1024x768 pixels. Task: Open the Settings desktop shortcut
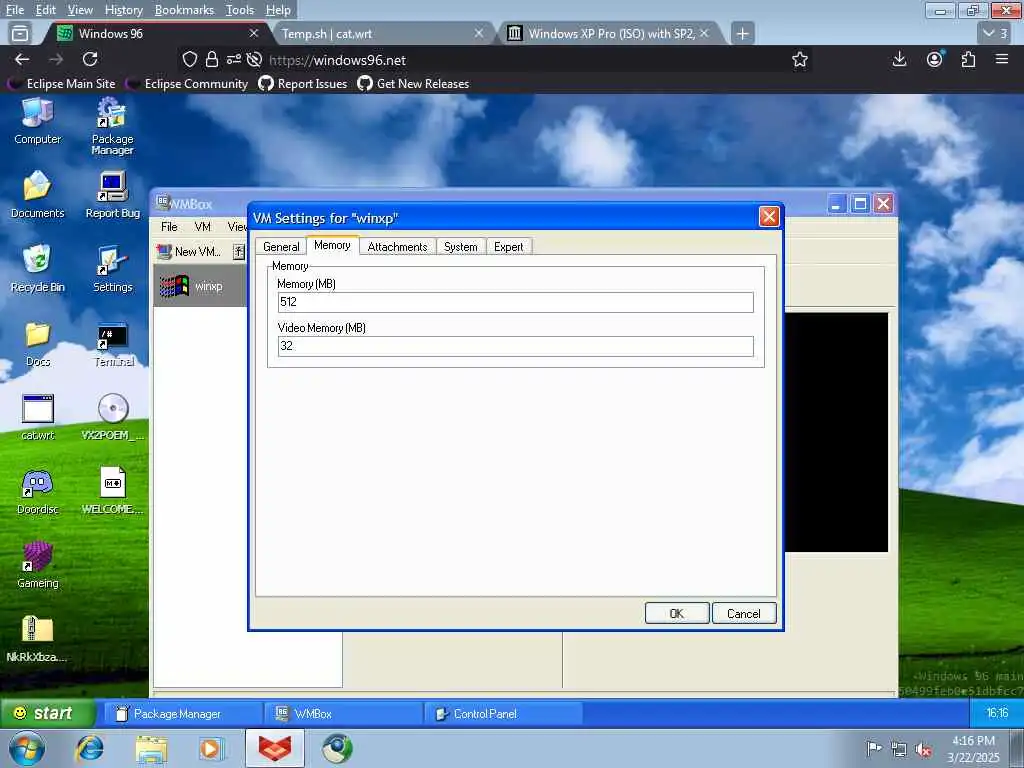coord(112,268)
